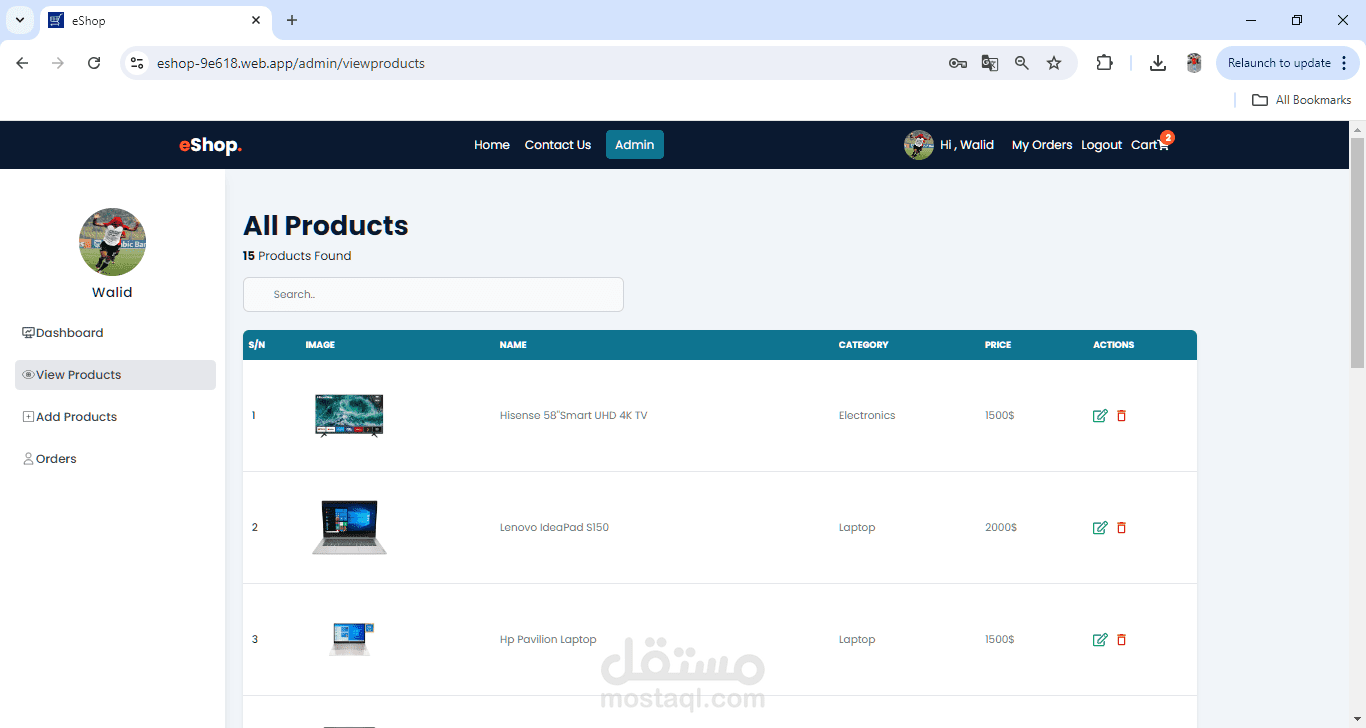This screenshot has width=1366, height=728.
Task: Click product name Hisense 58"Smart UHD 4K TV
Action: click(573, 416)
